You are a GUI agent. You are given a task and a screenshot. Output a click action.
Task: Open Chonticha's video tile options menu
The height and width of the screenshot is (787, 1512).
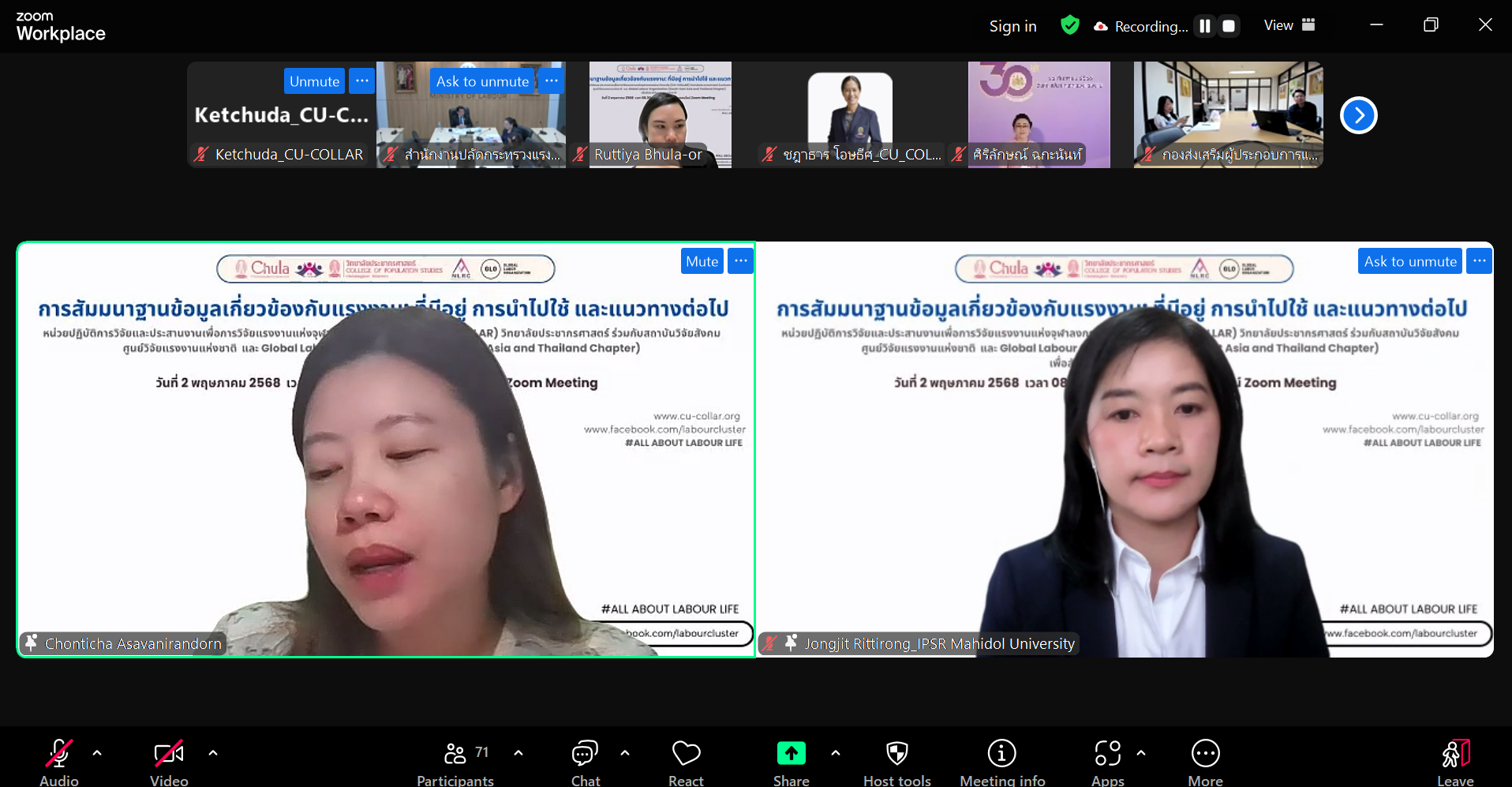point(740,261)
